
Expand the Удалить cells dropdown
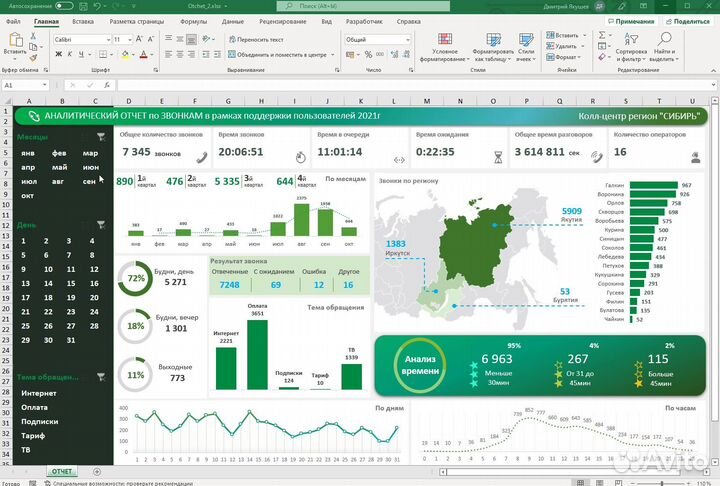(x=583, y=46)
